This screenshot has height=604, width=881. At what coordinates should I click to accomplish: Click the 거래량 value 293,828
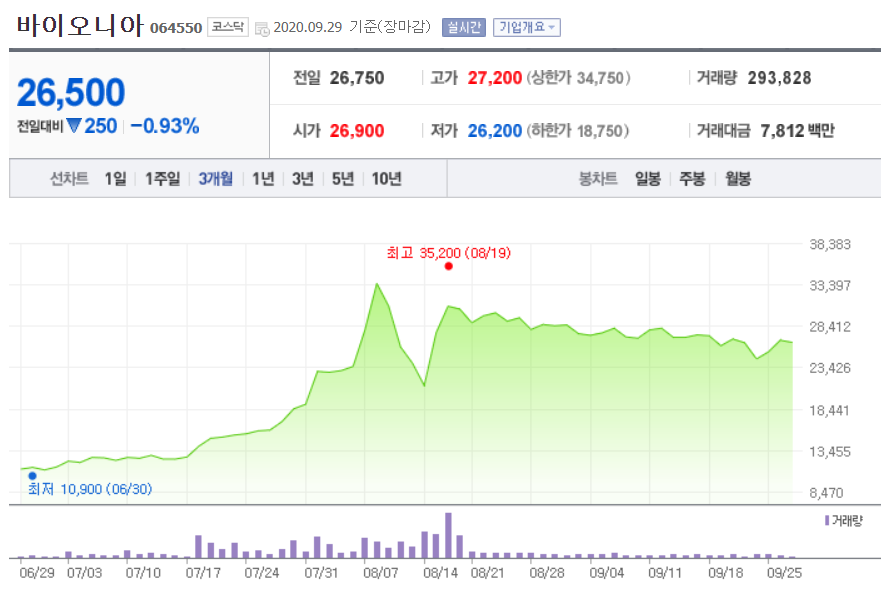(779, 78)
